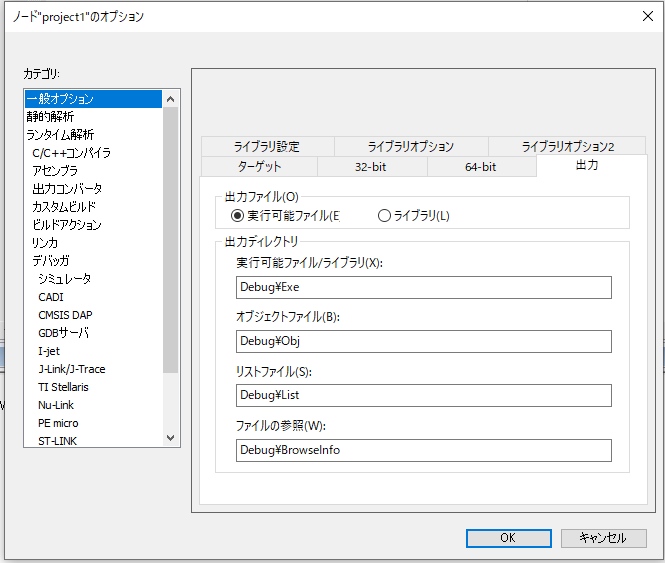Image resolution: width=665 pixels, height=563 pixels.
Task: Switch to ライブラリ設定 tab
Action: pyautogui.click(x=267, y=146)
